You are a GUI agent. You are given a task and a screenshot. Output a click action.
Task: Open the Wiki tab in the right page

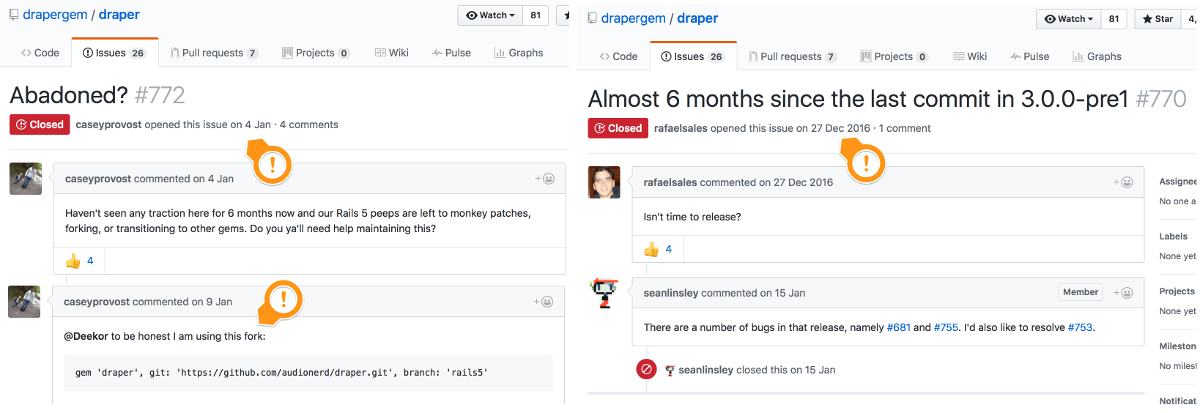tap(969, 56)
